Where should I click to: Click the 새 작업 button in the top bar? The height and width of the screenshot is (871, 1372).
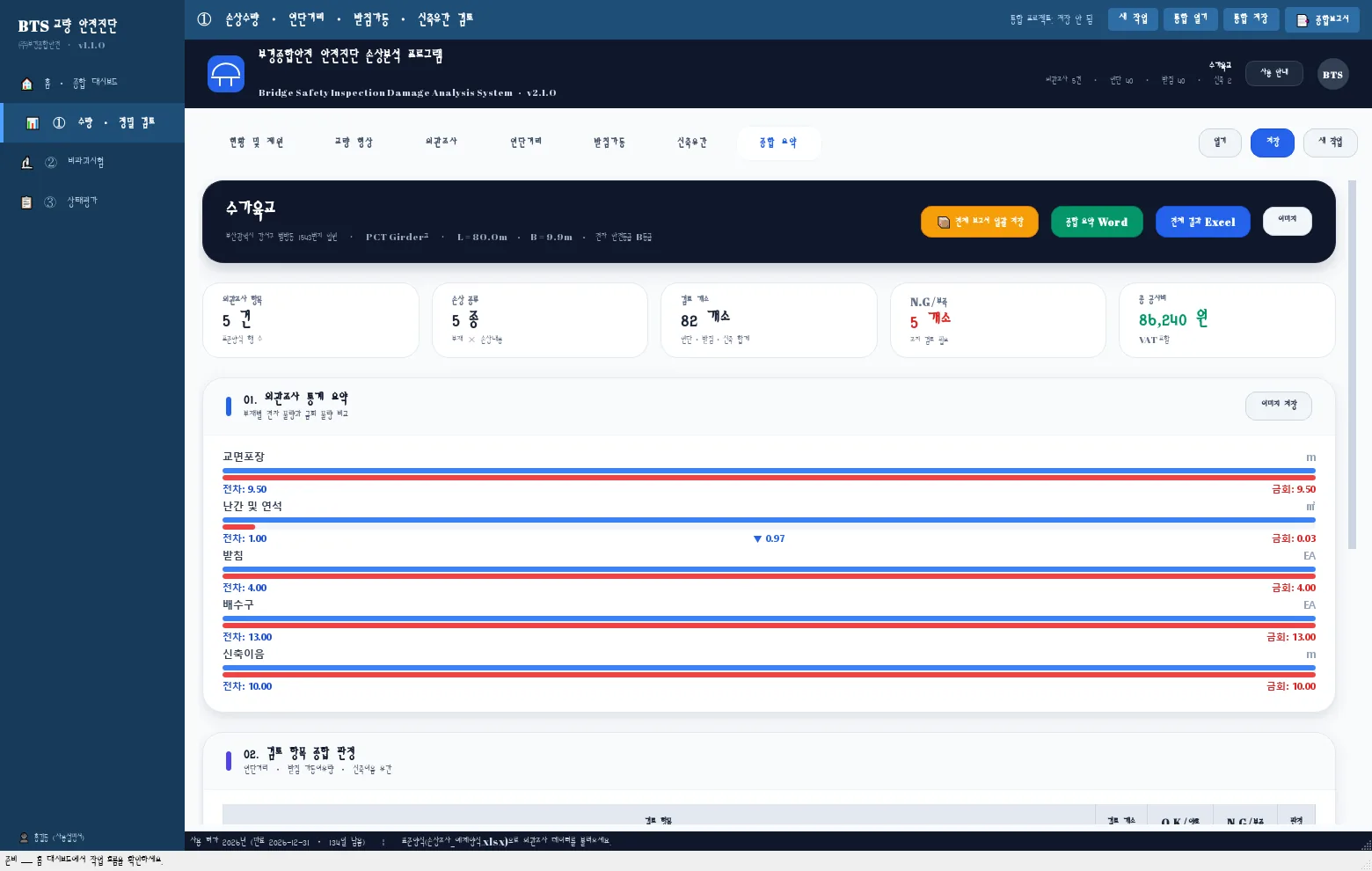pyautogui.click(x=1133, y=19)
